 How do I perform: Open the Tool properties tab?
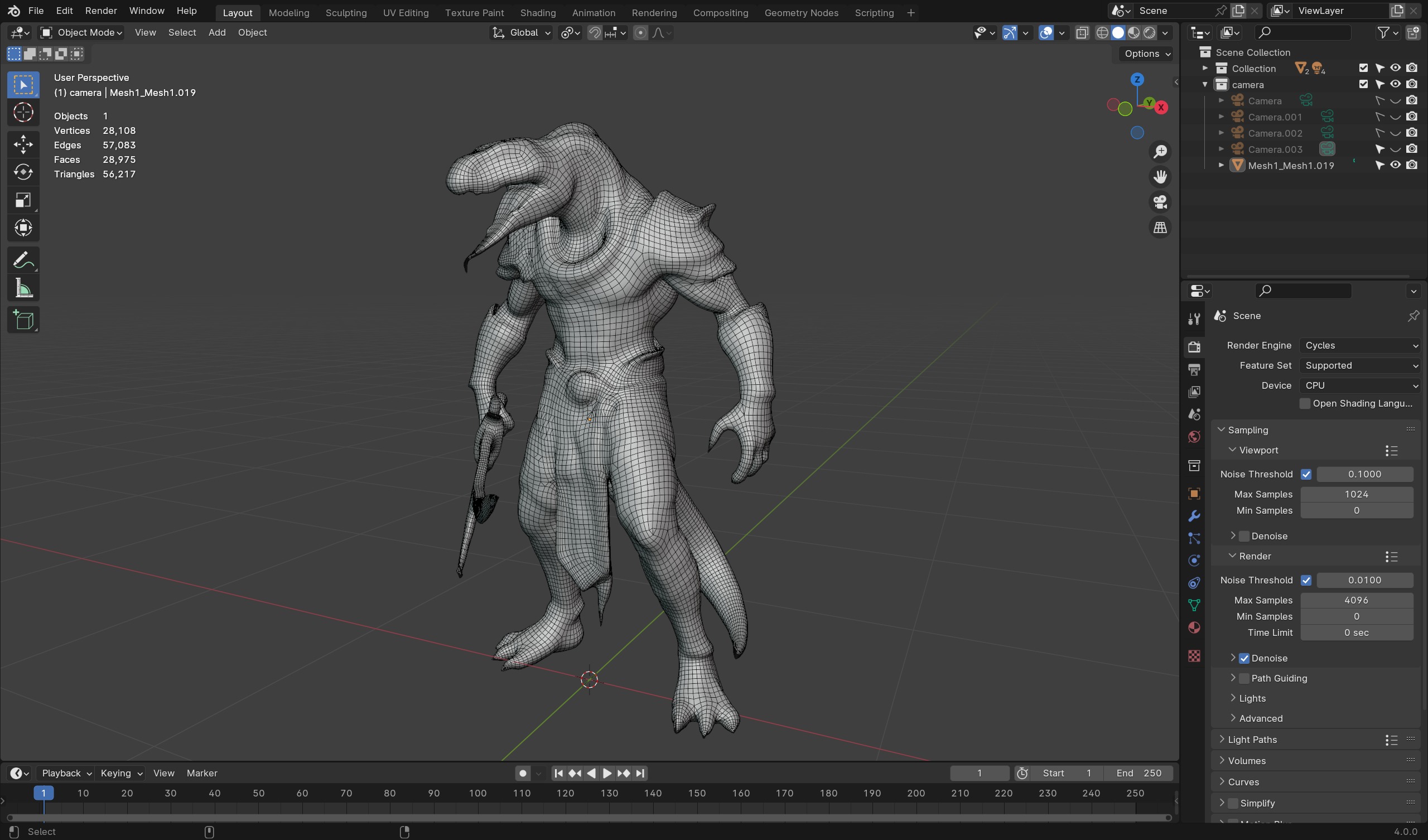click(x=1194, y=318)
